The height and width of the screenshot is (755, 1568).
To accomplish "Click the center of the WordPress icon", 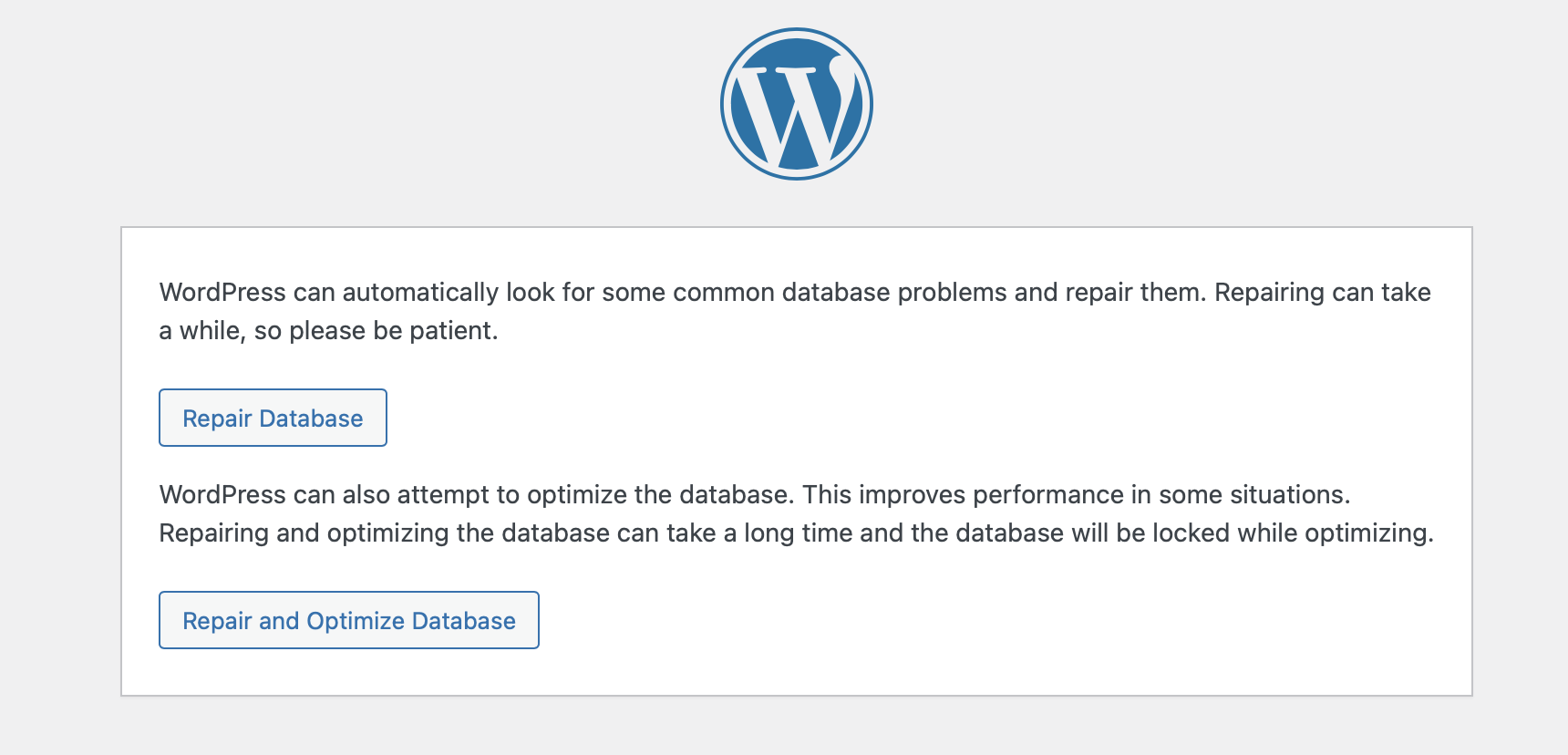I will [x=797, y=103].
